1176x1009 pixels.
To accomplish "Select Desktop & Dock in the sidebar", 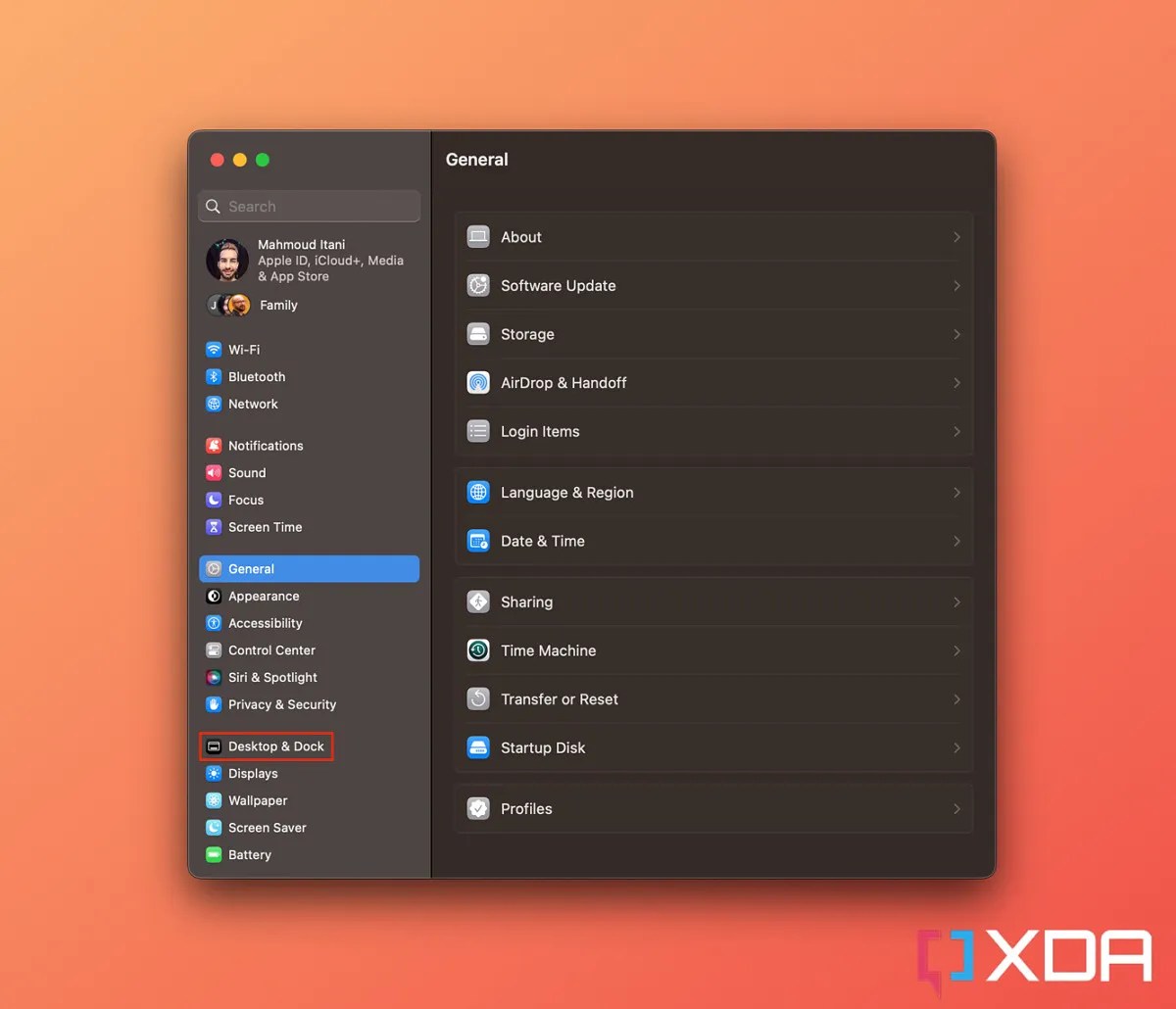I will pyautogui.click(x=266, y=745).
